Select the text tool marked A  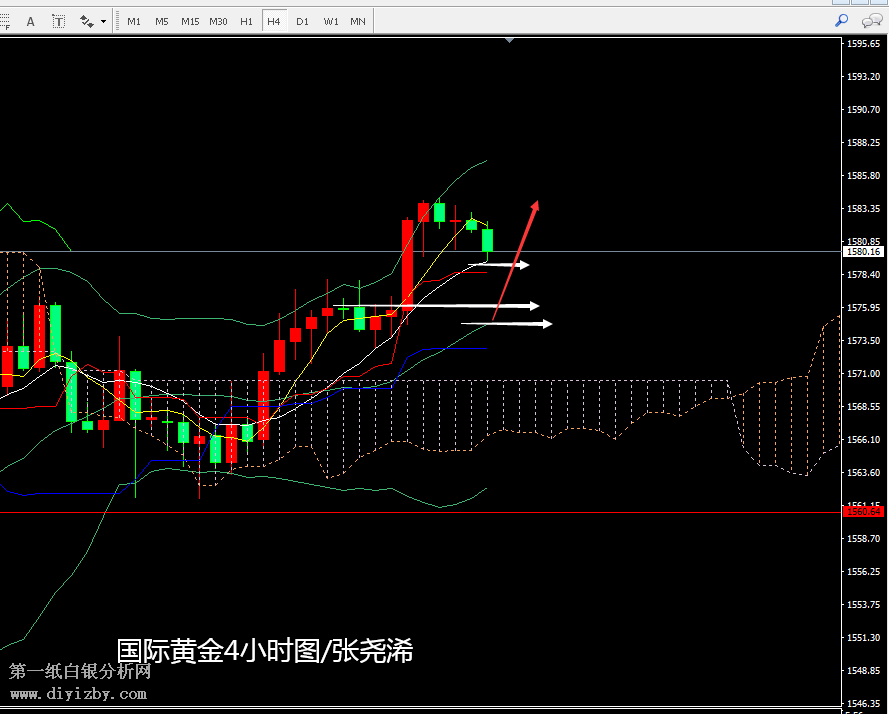point(30,20)
